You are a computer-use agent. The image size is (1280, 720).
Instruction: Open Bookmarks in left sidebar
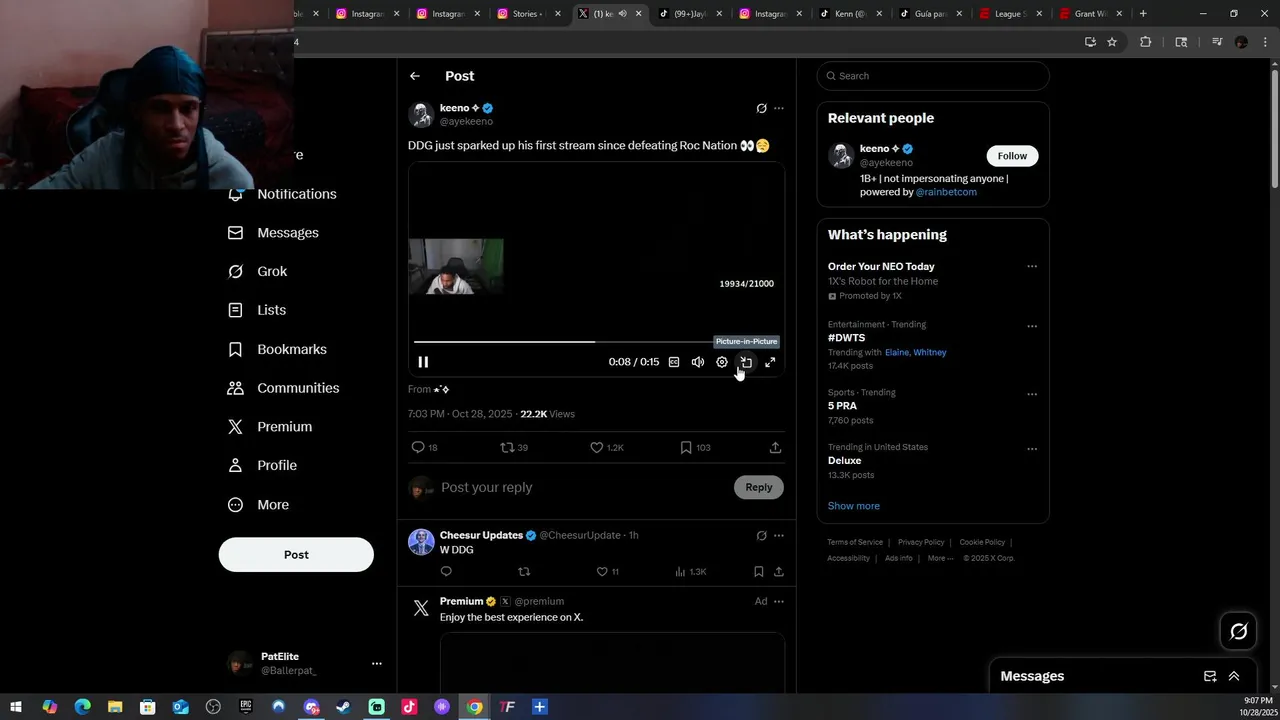(x=277, y=349)
